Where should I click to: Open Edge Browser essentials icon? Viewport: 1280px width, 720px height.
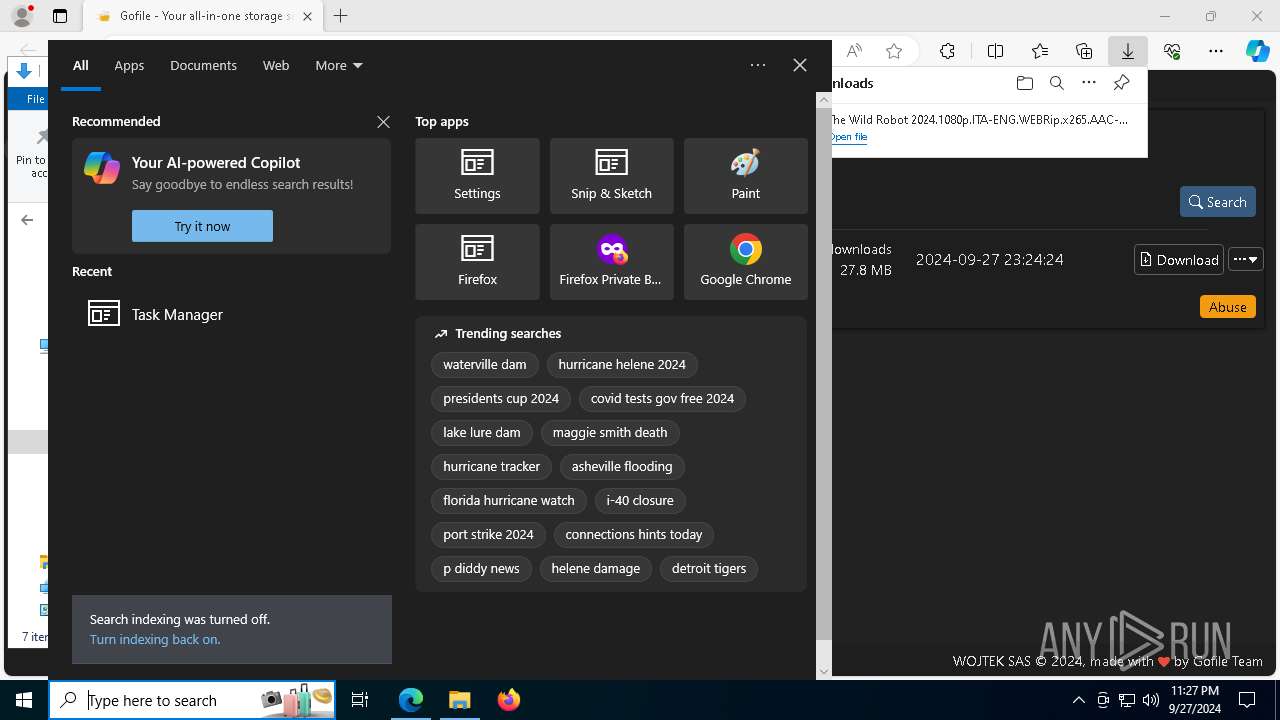pyautogui.click(x=1172, y=51)
